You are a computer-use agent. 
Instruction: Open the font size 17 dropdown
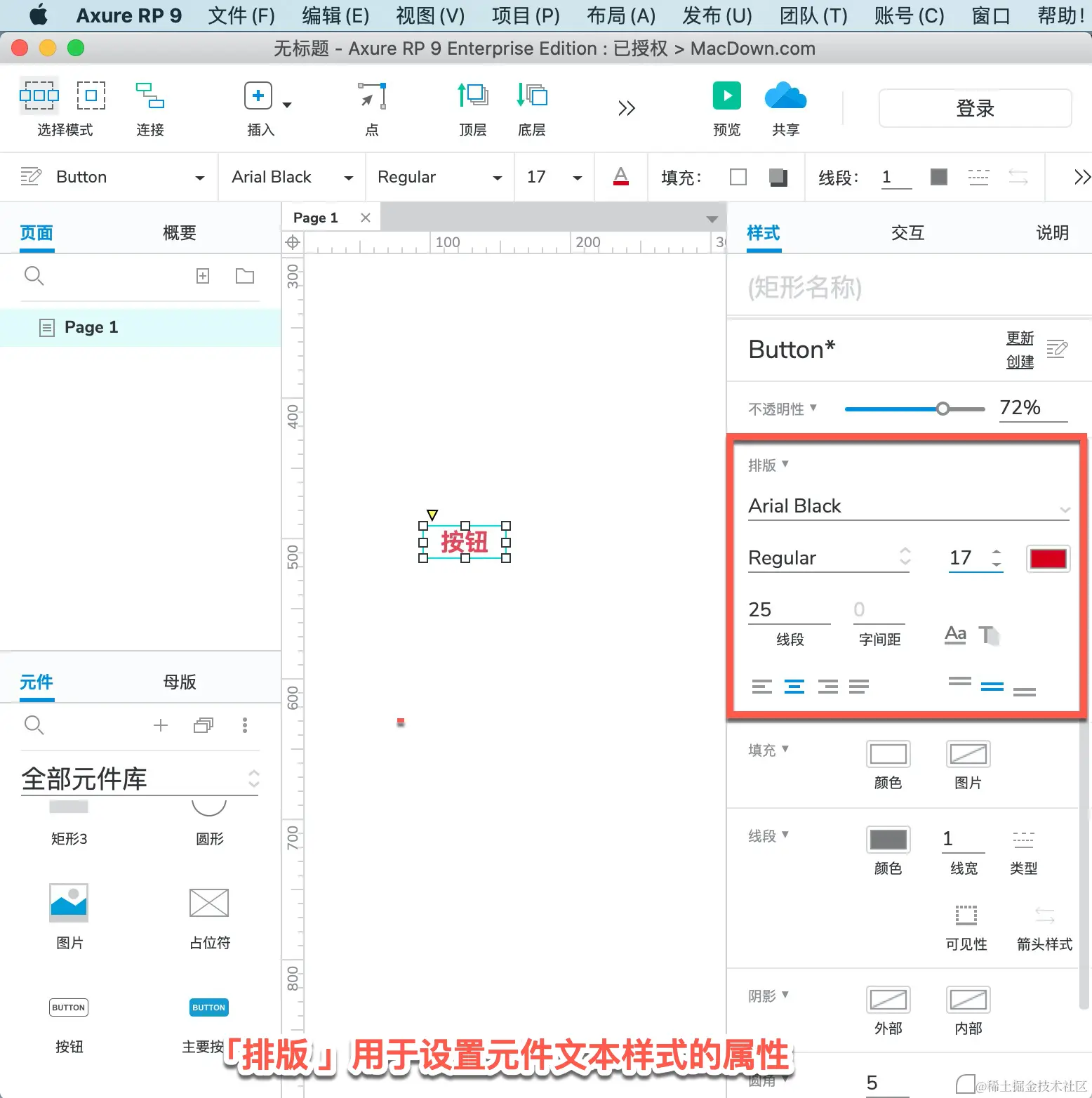pyautogui.click(x=578, y=178)
